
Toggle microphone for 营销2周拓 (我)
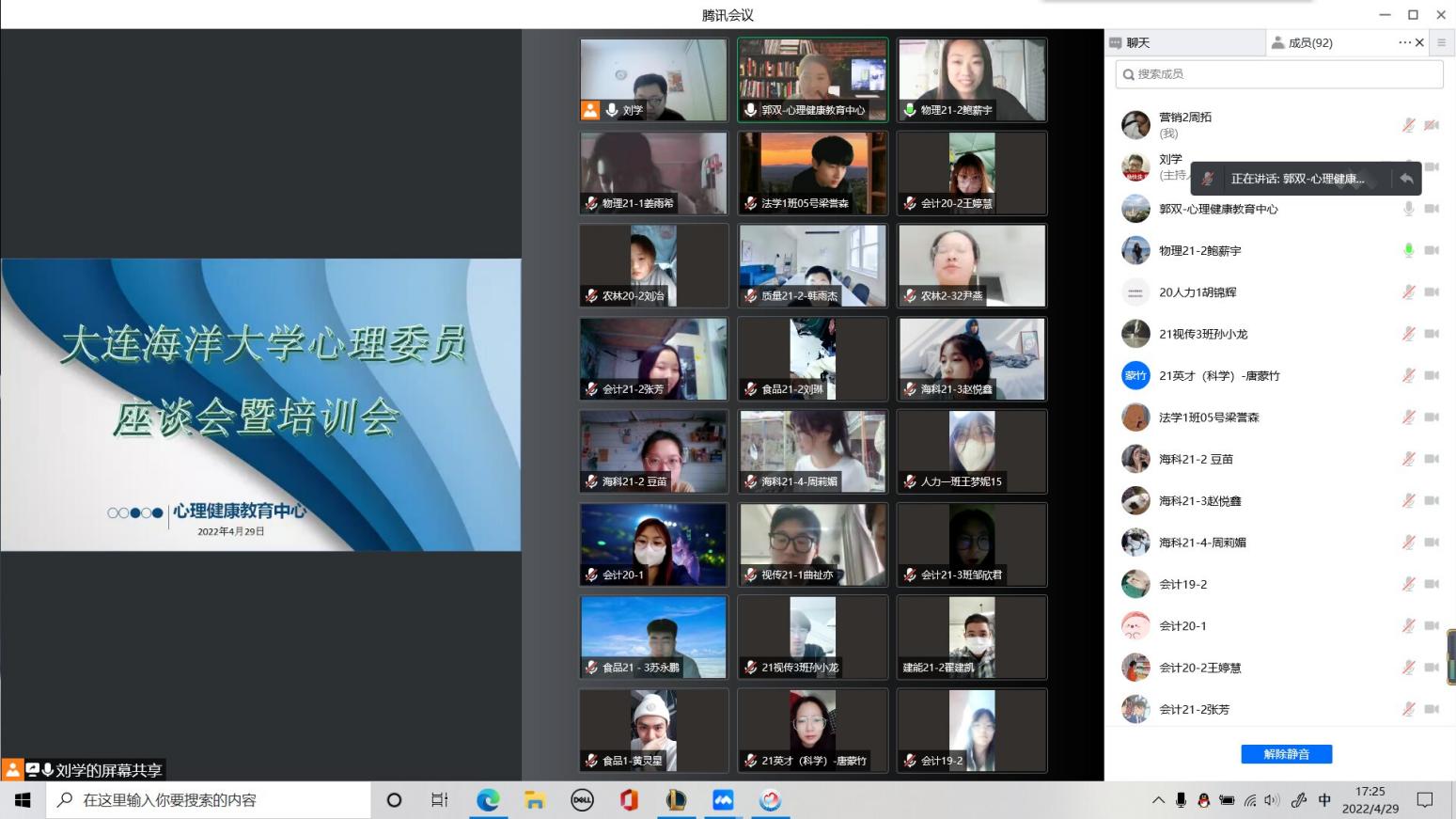click(1408, 125)
